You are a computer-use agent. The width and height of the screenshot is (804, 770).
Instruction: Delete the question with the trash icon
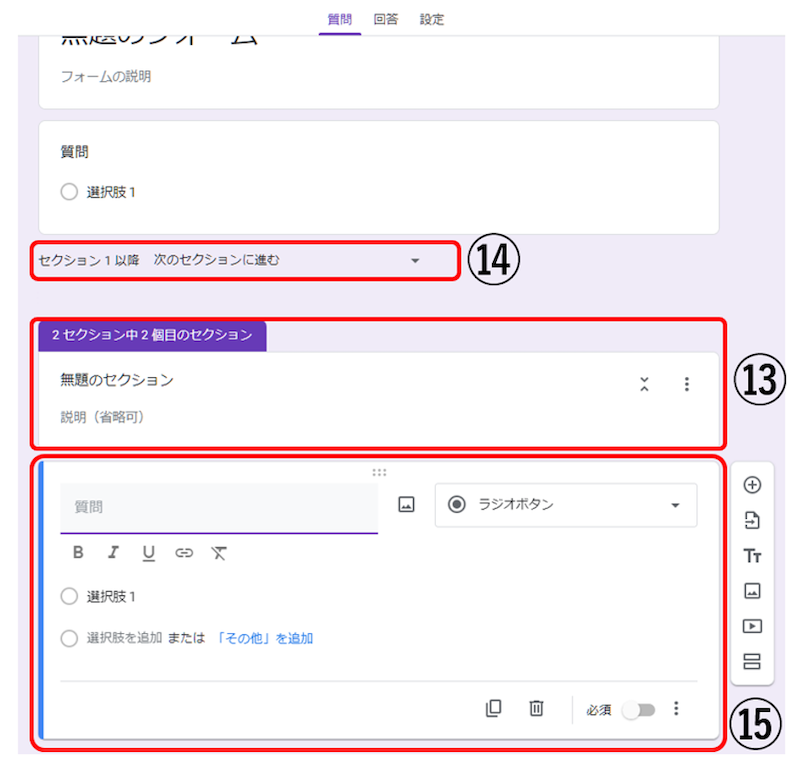pos(536,709)
